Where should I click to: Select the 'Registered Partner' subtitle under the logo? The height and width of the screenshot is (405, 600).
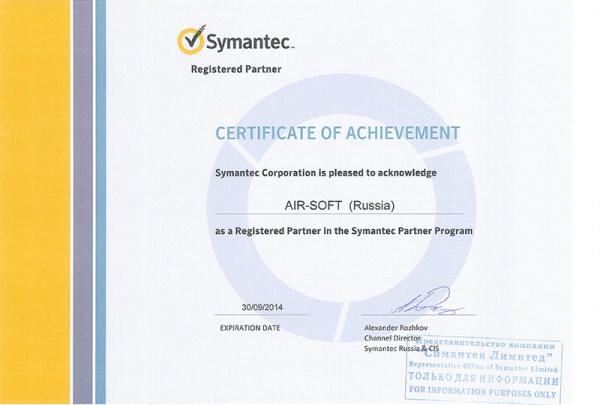[236, 69]
